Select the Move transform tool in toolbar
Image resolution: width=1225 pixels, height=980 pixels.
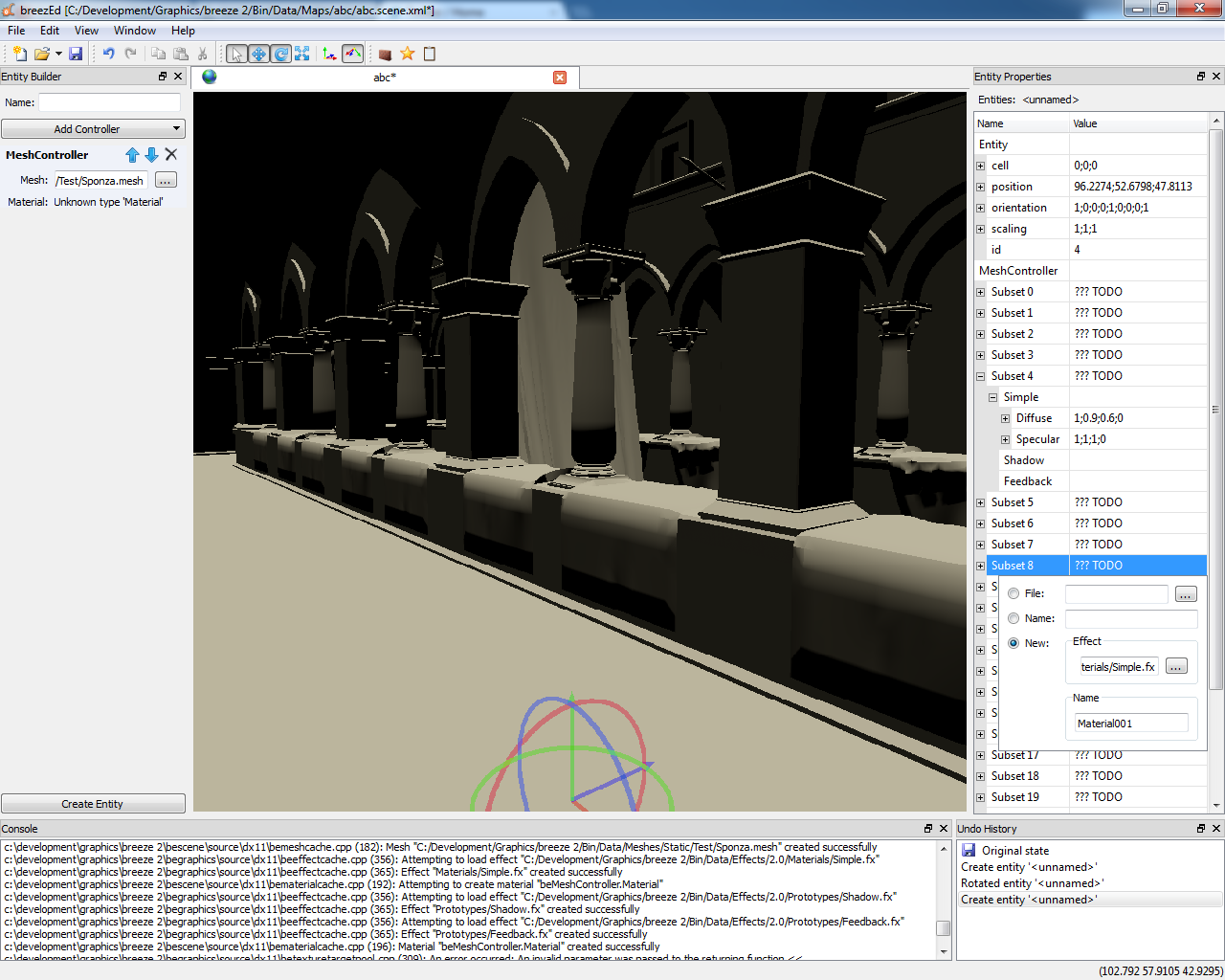coord(258,54)
